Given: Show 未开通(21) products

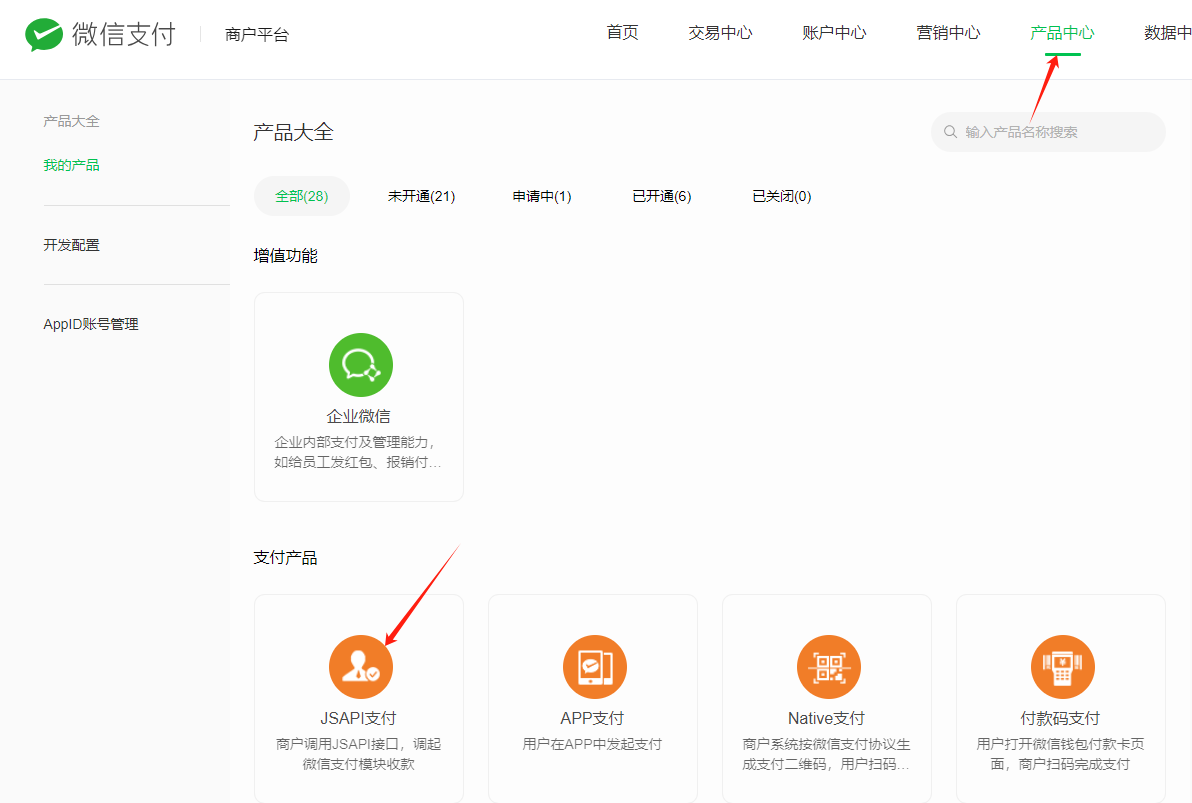Looking at the screenshot, I should click(421, 196).
